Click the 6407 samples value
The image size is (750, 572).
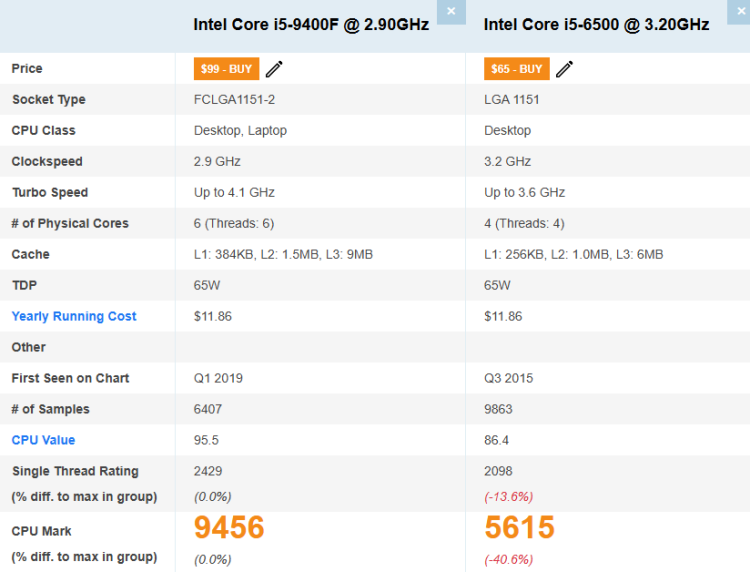pos(208,409)
